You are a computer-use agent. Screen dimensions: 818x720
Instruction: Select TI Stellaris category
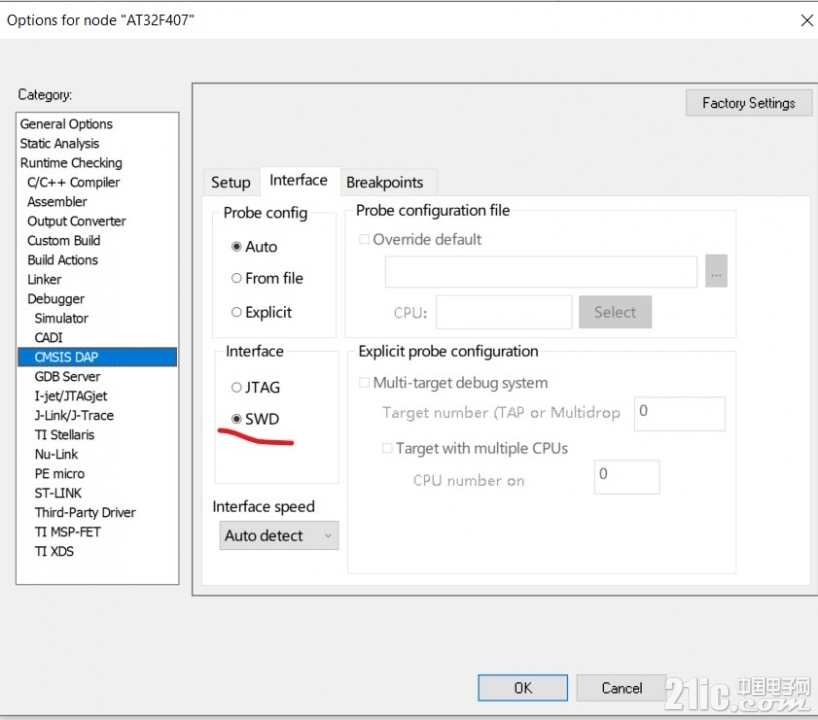(x=64, y=435)
